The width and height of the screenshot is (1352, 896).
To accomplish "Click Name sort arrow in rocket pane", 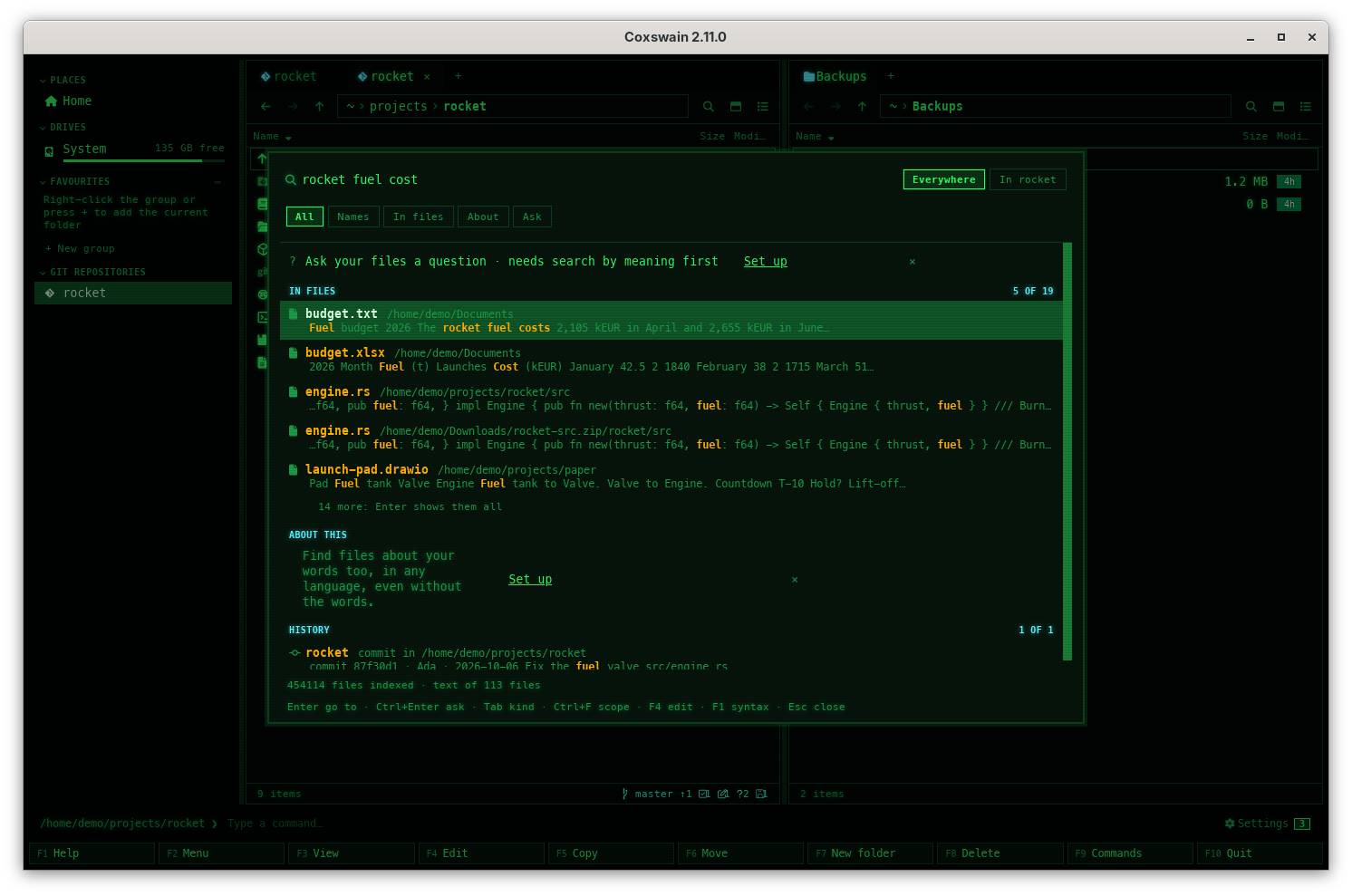I will 288,138.
